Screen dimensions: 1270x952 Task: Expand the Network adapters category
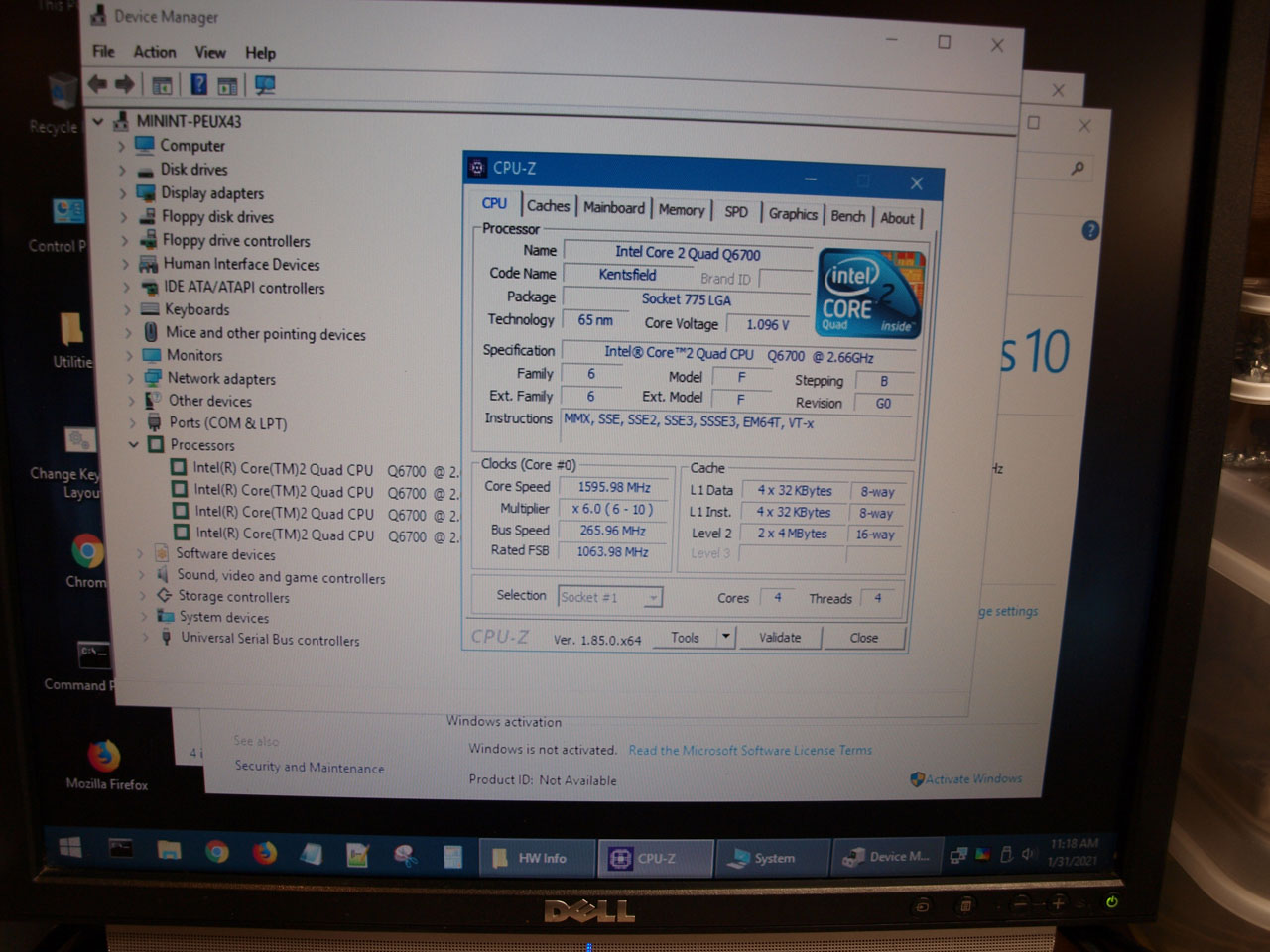131,378
